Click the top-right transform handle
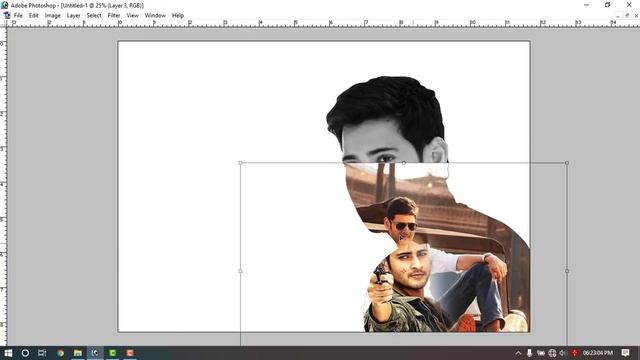Viewport: 640px width, 360px height. tap(567, 163)
